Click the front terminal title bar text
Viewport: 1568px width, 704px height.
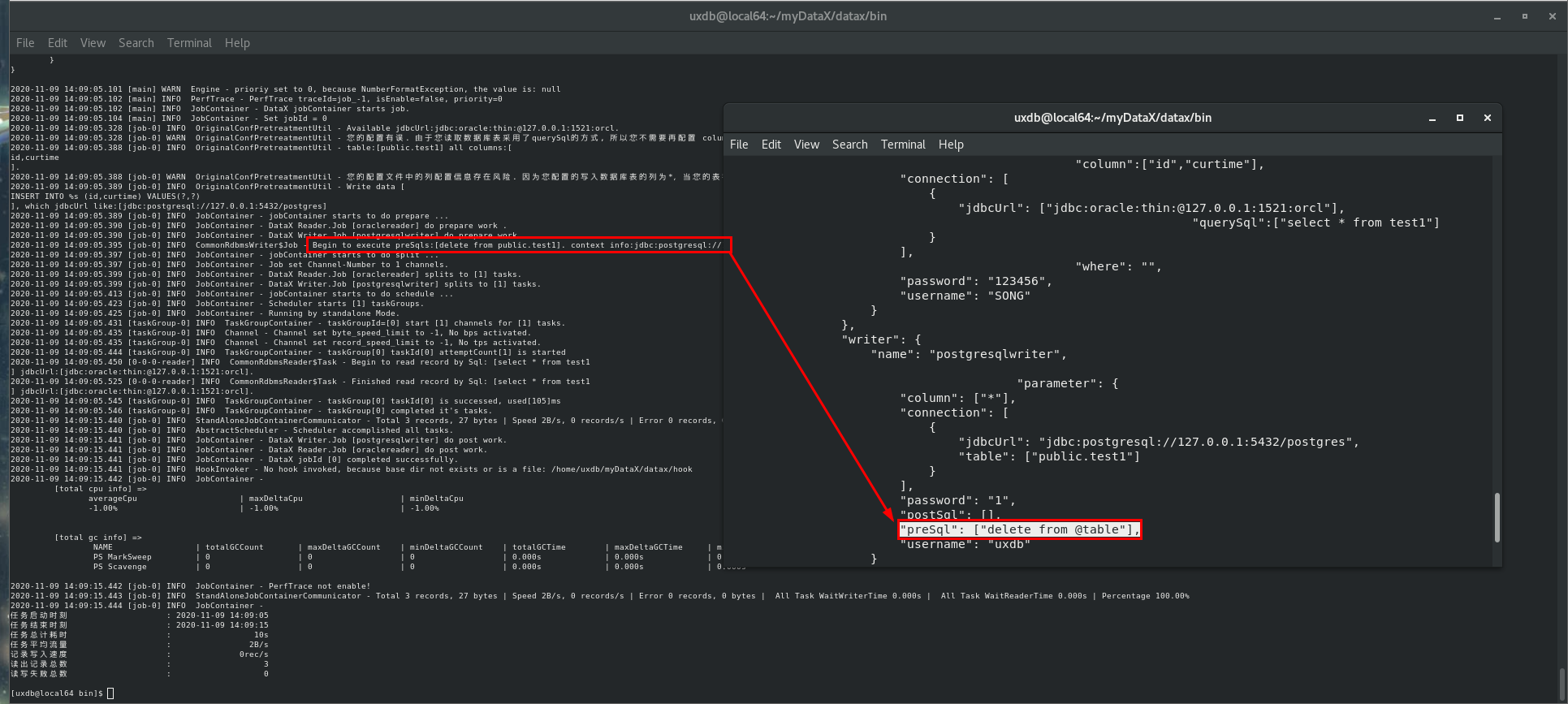[x=1112, y=118]
